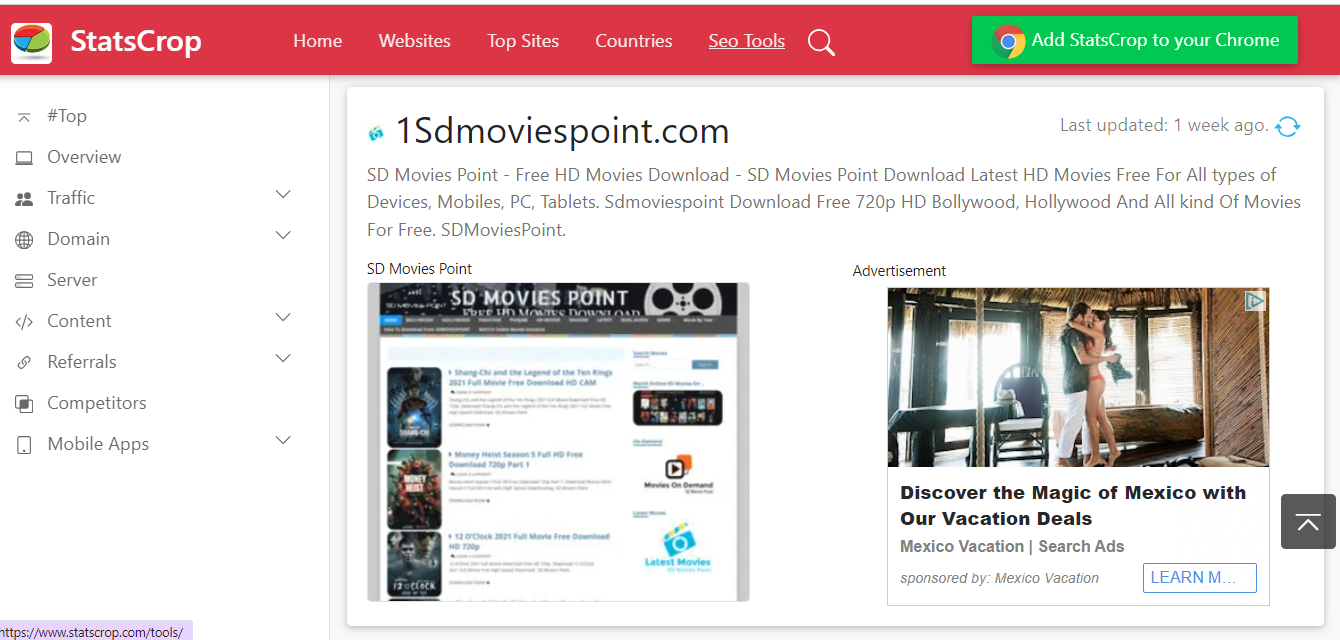Viewport: 1340px width, 640px height.
Task: Click the Discover the Magic of Mexico headline
Action: (x=1073, y=506)
